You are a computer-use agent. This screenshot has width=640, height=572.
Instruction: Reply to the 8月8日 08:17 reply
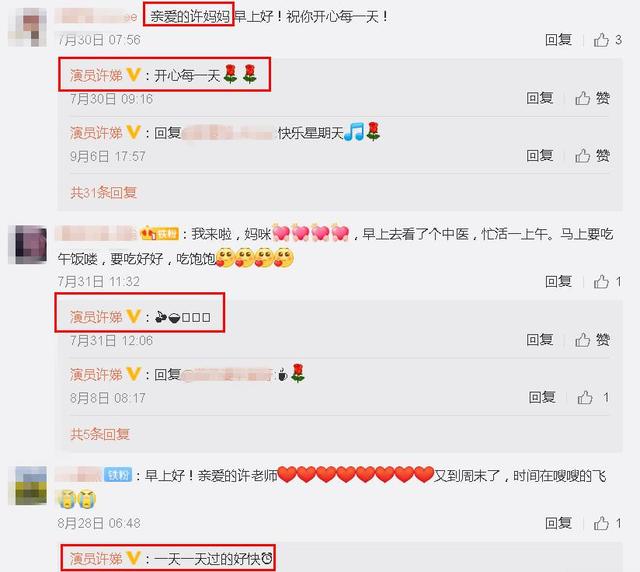(x=542, y=397)
